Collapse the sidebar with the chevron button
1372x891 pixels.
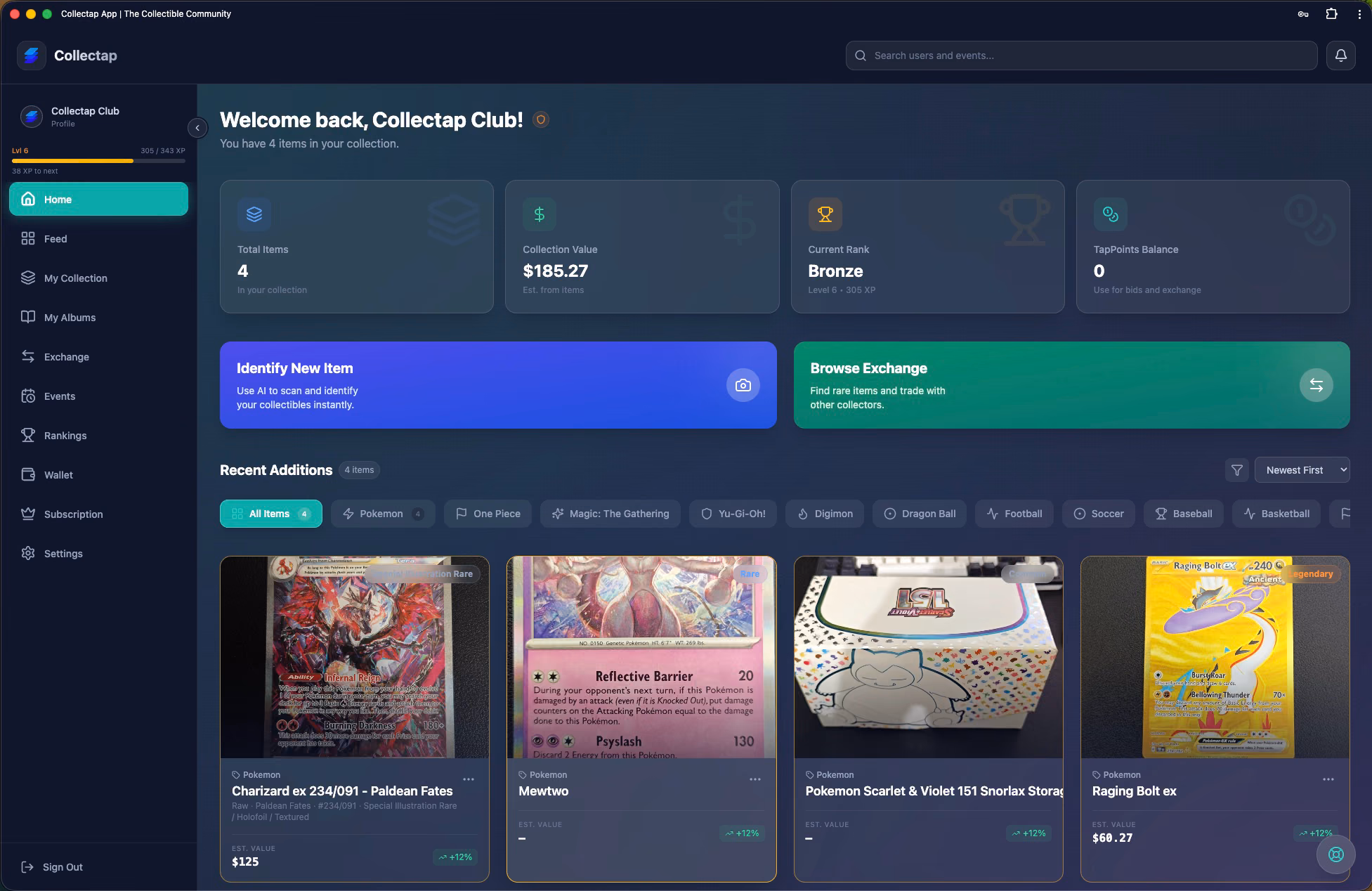(197, 128)
